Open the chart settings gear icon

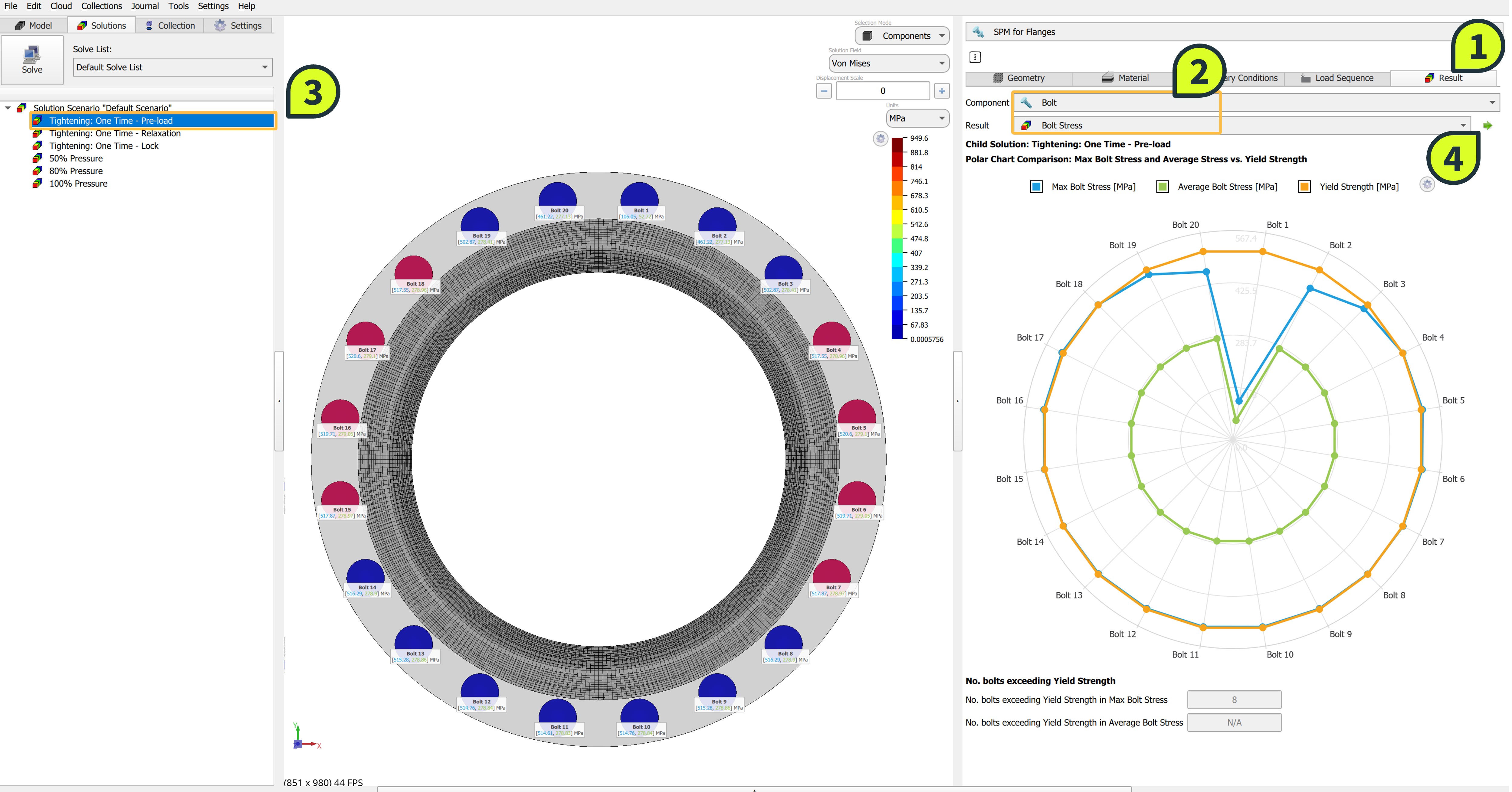tap(1427, 184)
